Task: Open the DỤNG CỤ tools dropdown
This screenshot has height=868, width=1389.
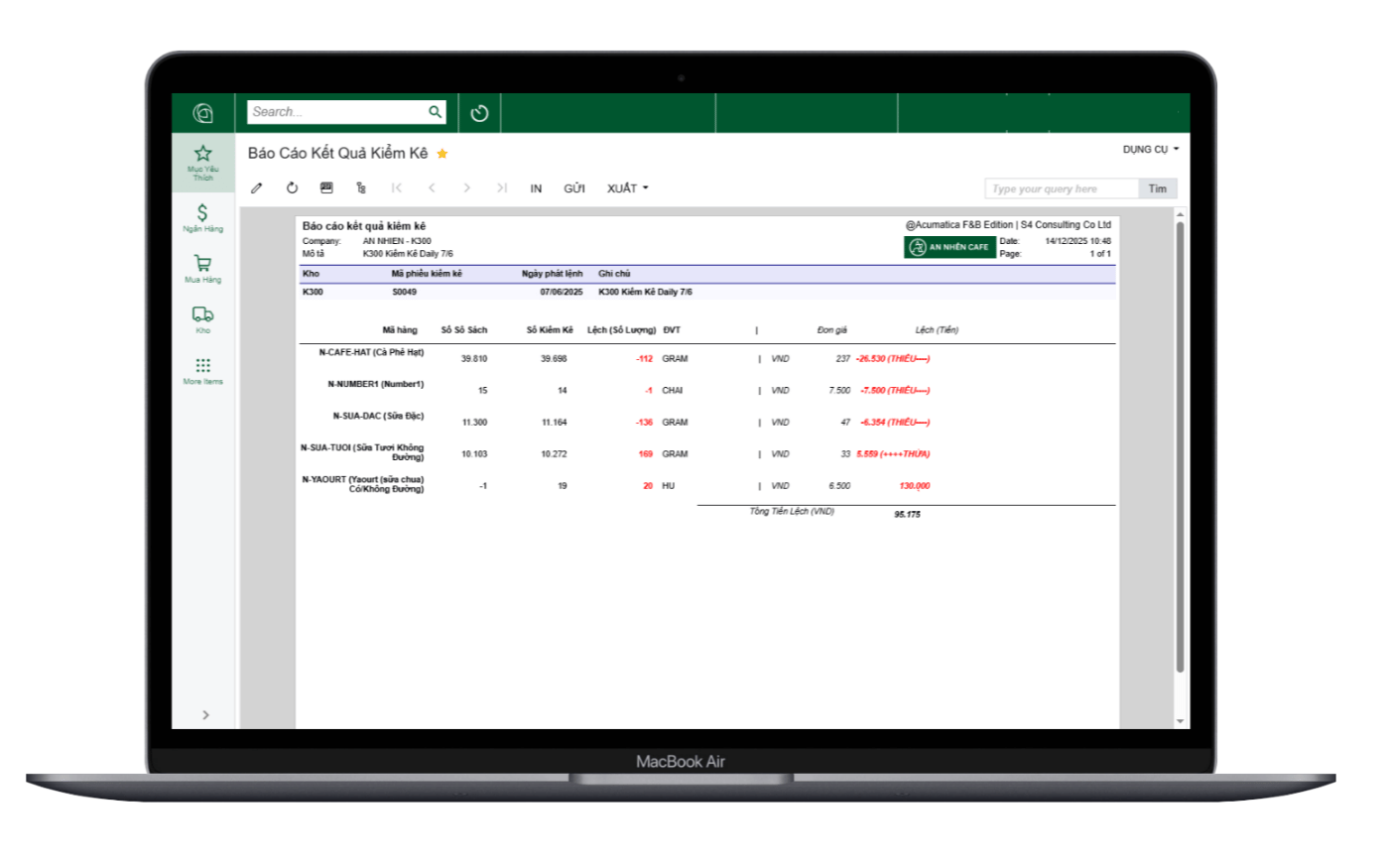Action: click(x=1151, y=150)
